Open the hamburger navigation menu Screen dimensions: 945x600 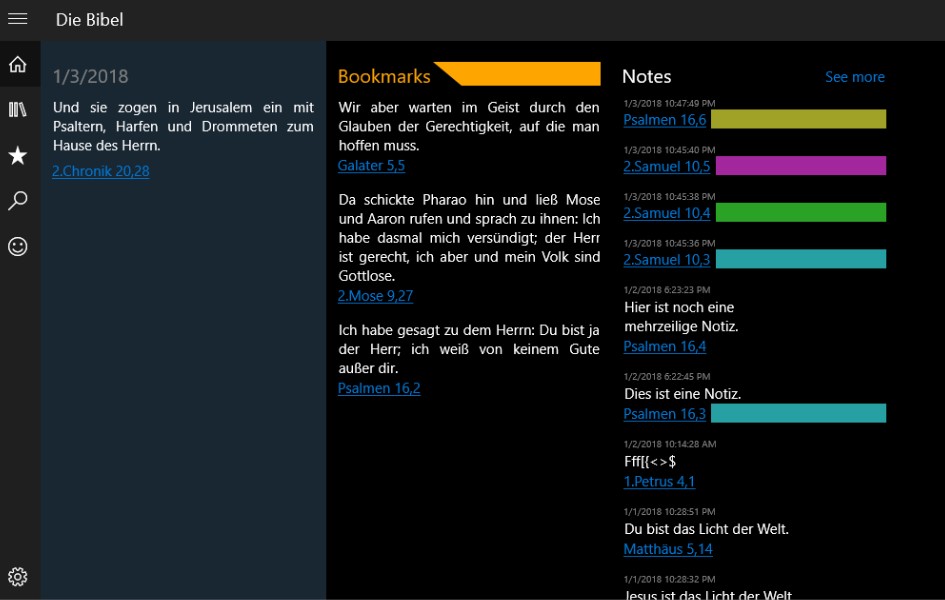coord(17,19)
